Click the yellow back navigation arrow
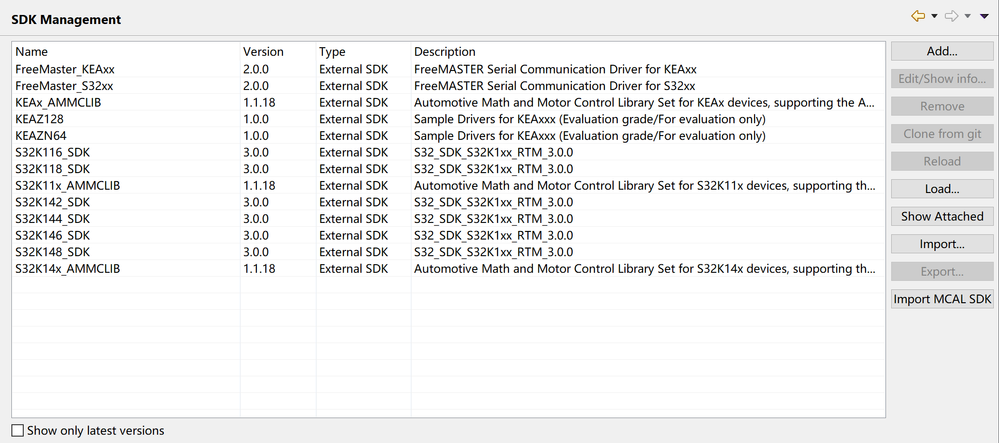This screenshot has height=443, width=999. [x=918, y=16]
